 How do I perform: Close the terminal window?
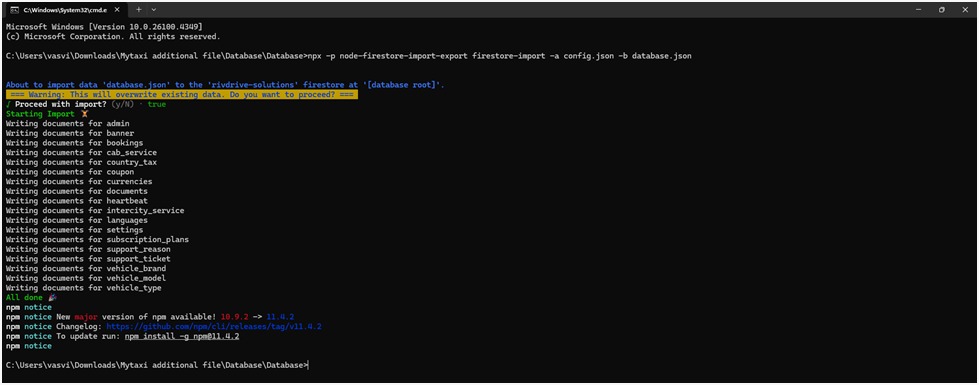click(x=965, y=10)
